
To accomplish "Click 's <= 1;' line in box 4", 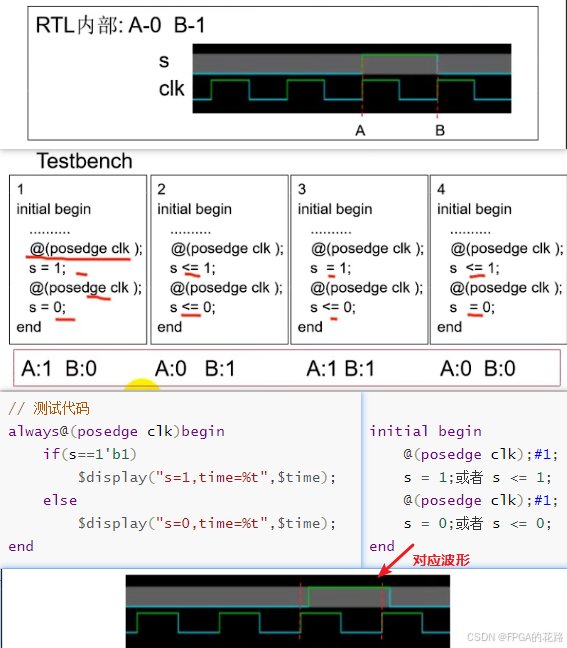I will click(x=474, y=268).
